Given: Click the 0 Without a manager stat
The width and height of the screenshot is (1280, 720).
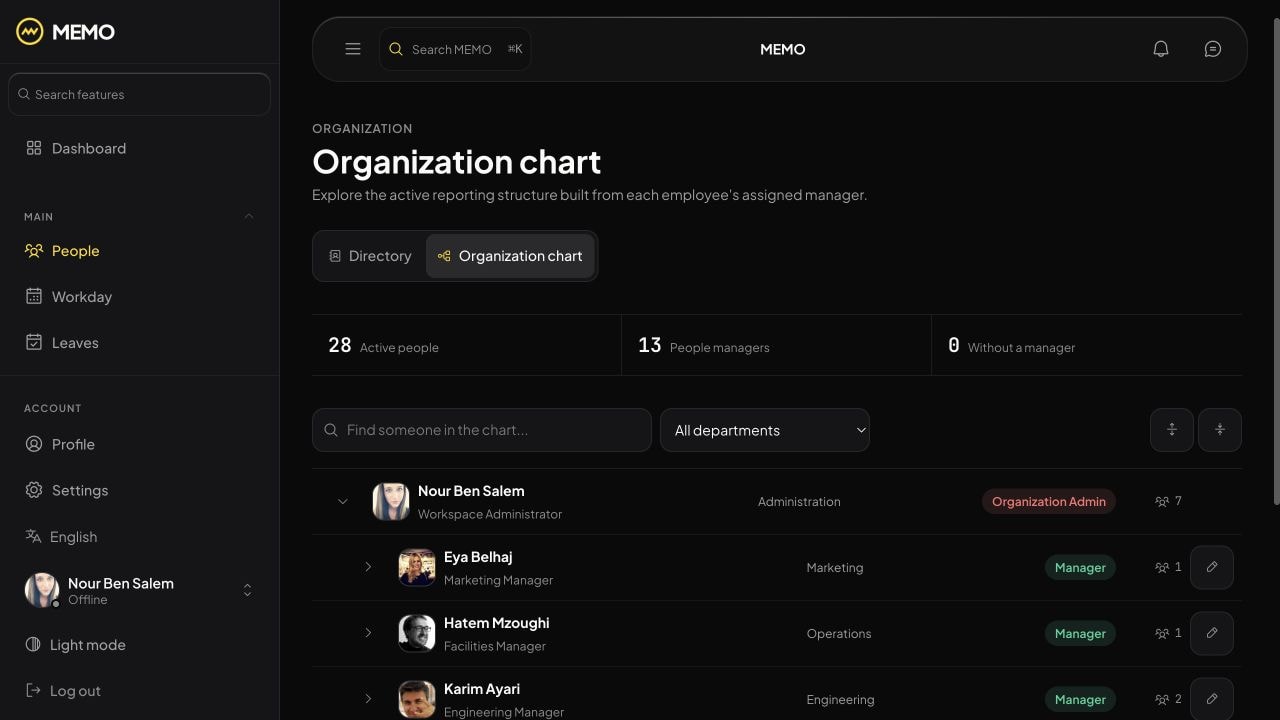Looking at the screenshot, I should coord(1087,345).
